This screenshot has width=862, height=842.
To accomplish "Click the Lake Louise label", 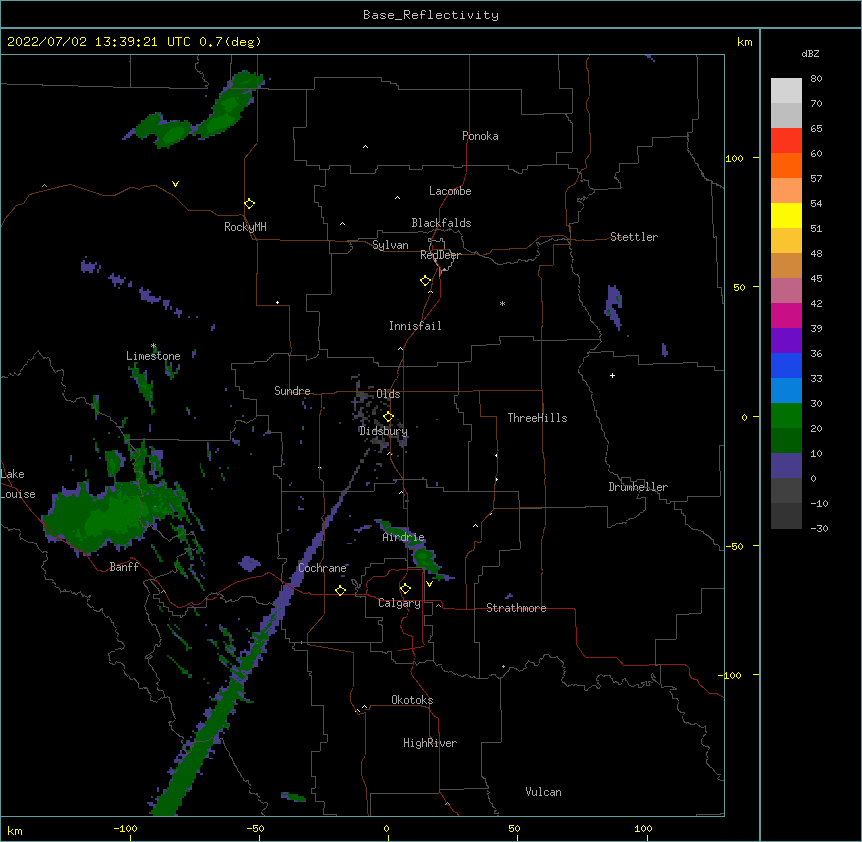I will click(x=17, y=484).
